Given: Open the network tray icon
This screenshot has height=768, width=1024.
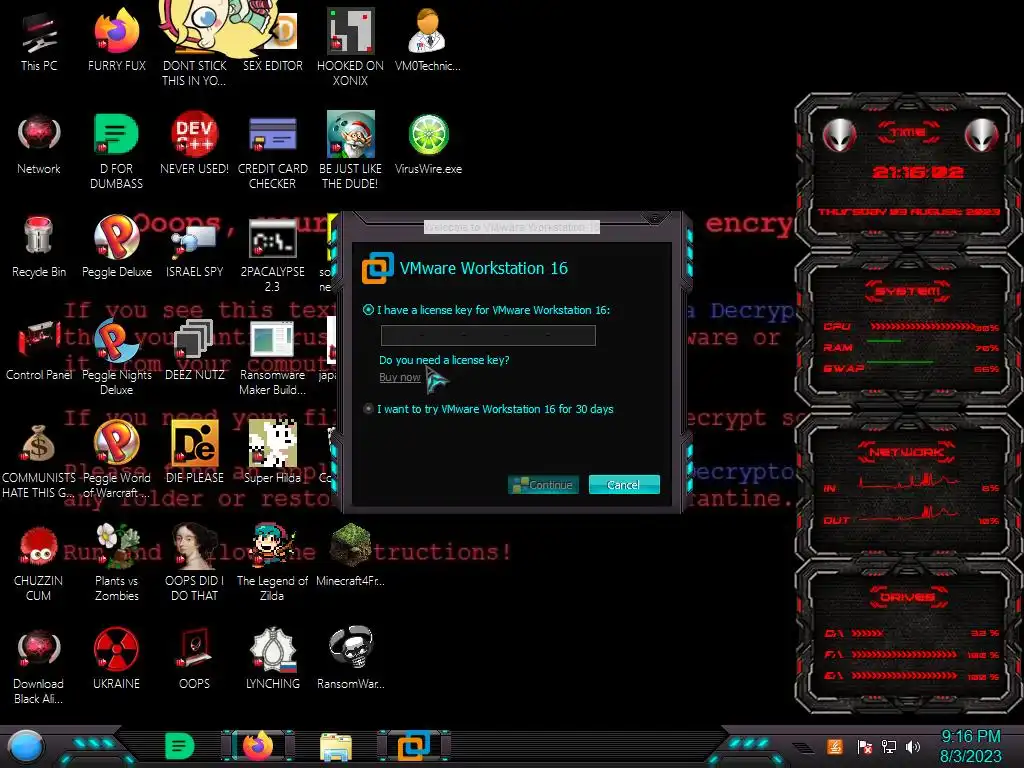Looking at the screenshot, I should 889,746.
